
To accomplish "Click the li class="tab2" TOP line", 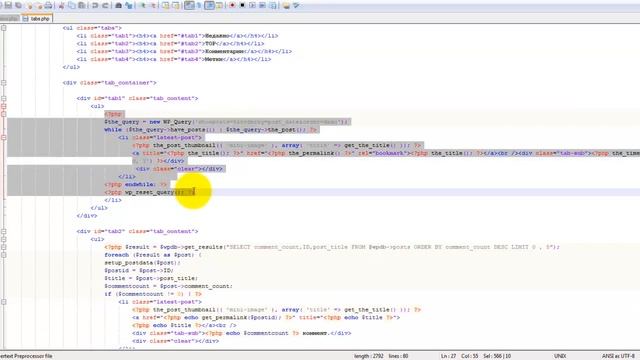I will click(x=170, y=43).
